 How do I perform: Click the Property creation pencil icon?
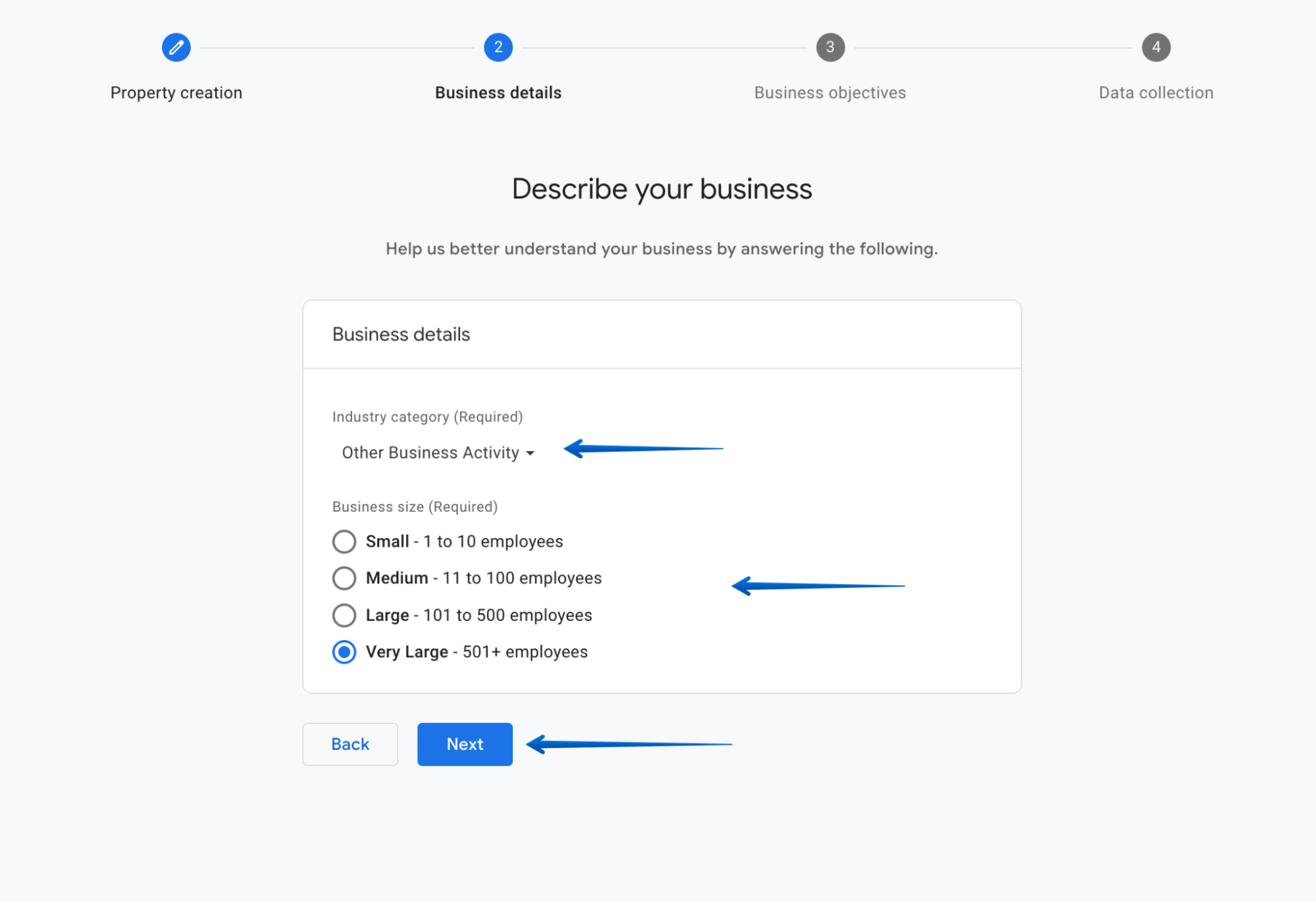point(176,47)
